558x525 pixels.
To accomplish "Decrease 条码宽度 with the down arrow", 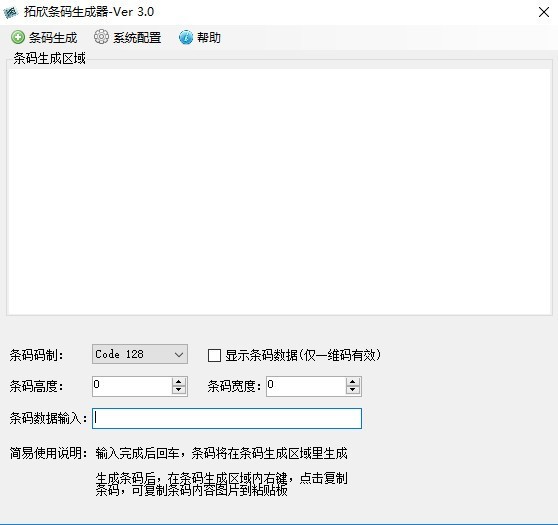I will 352,390.
